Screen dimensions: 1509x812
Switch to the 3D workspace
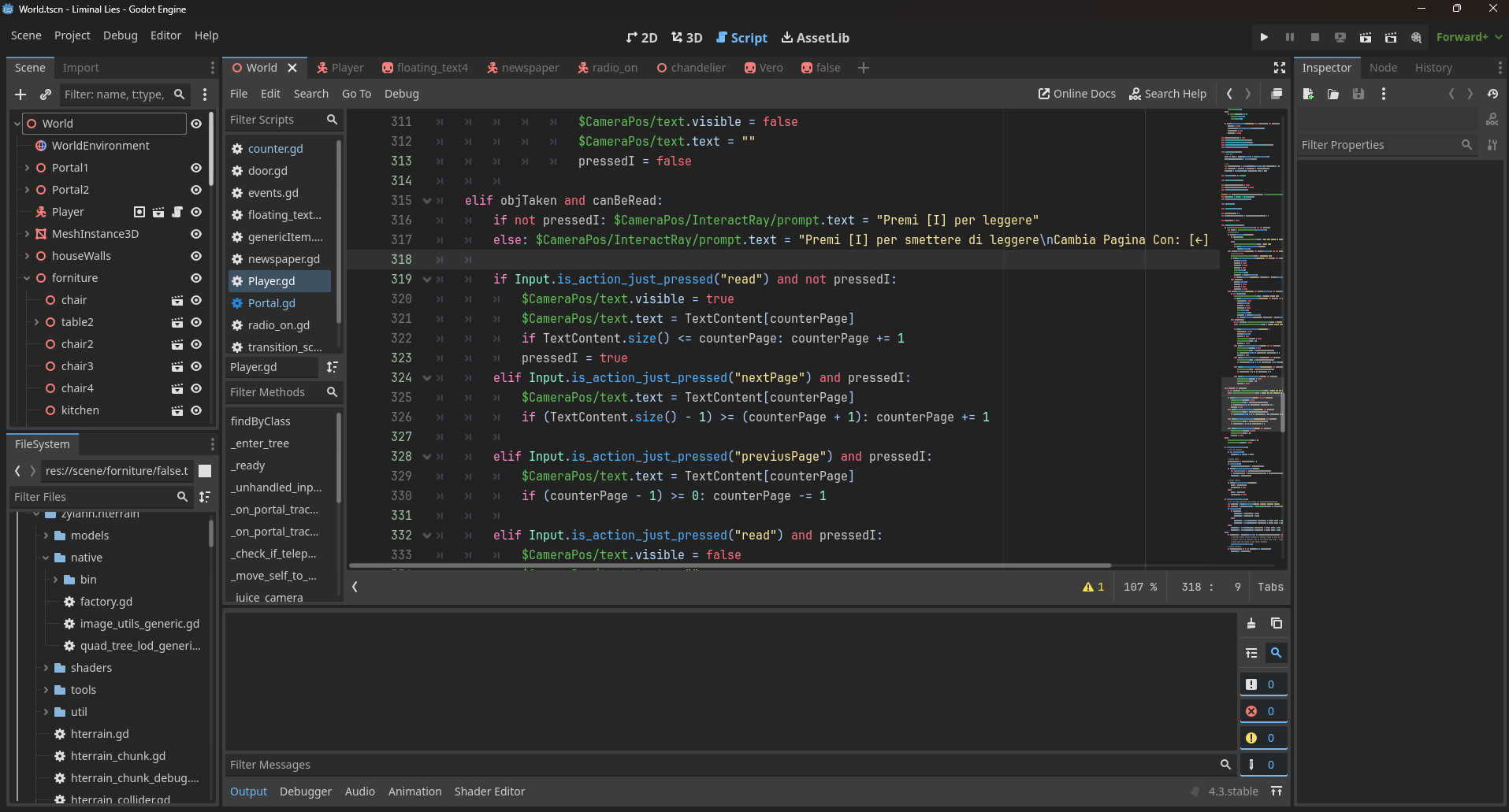click(686, 38)
